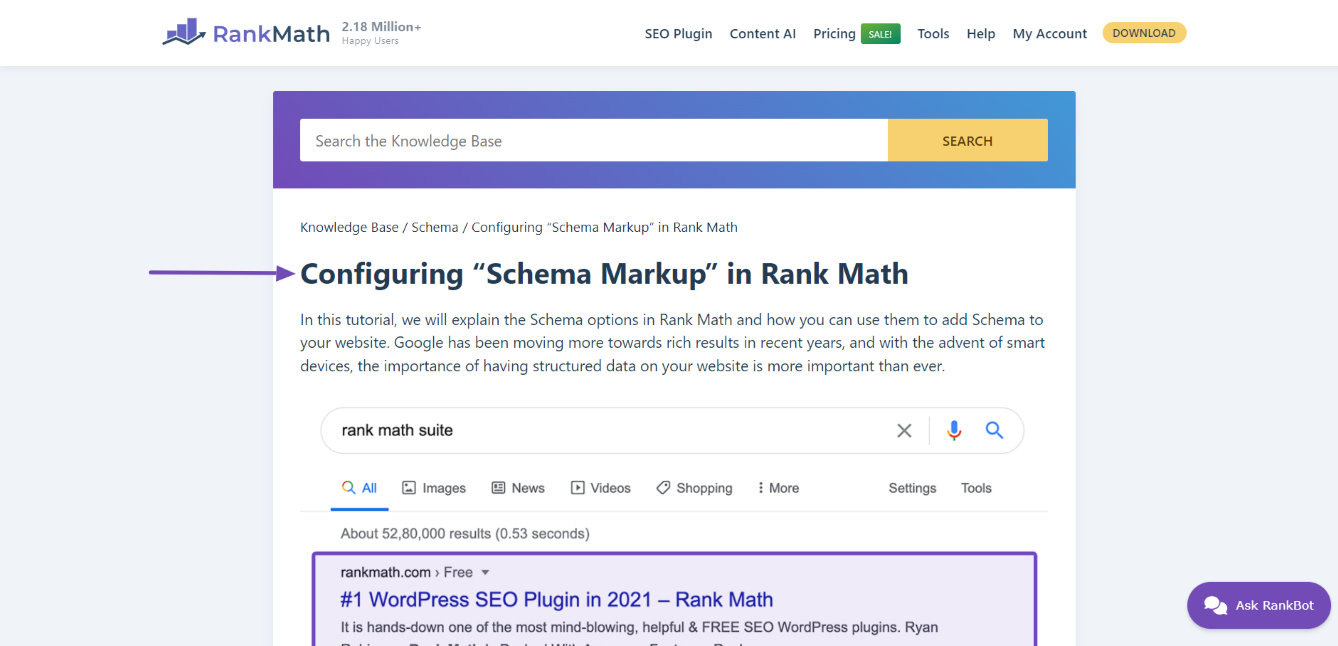The height and width of the screenshot is (646, 1338).
Task: Click the 'About 52,80,000 results' text
Action: coord(465,533)
